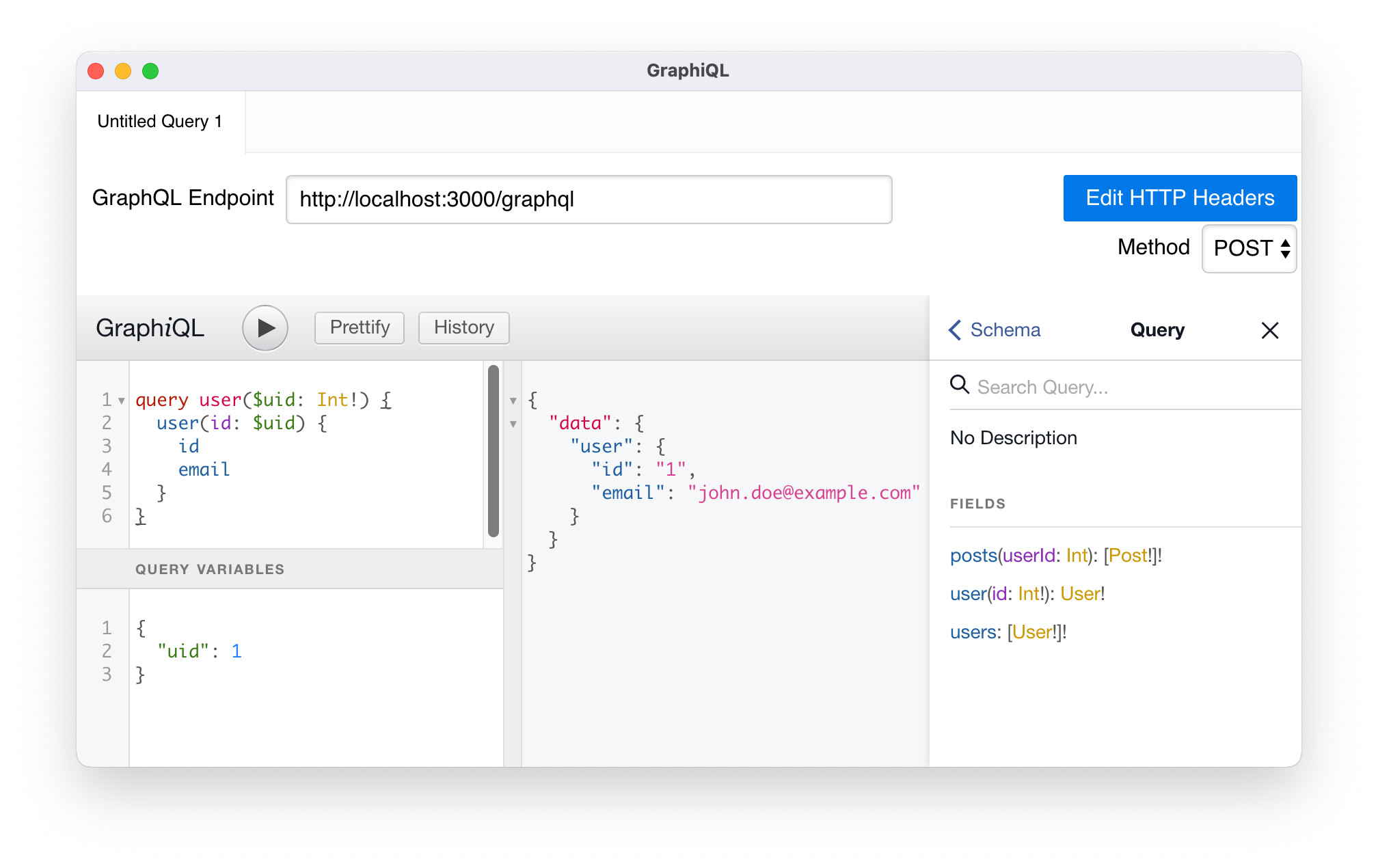Screen dimensions: 1378x868
Task: Click the green zoom window button
Action: (150, 71)
